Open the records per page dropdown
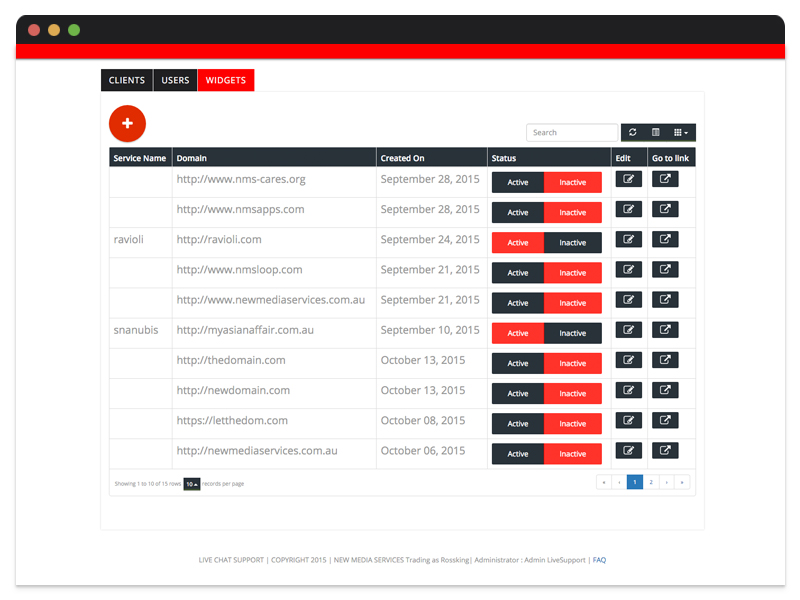Screen dimensions: 800x600 pos(191,484)
